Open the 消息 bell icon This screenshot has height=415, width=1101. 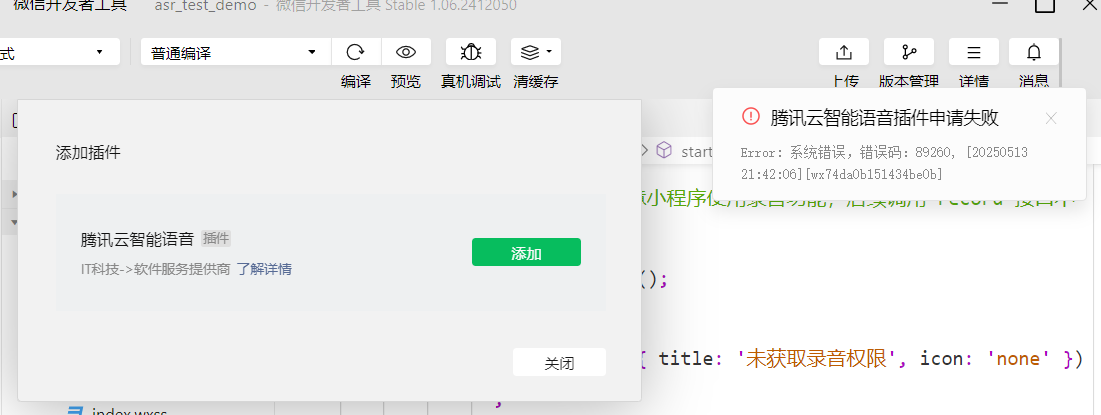[x=1034, y=52]
